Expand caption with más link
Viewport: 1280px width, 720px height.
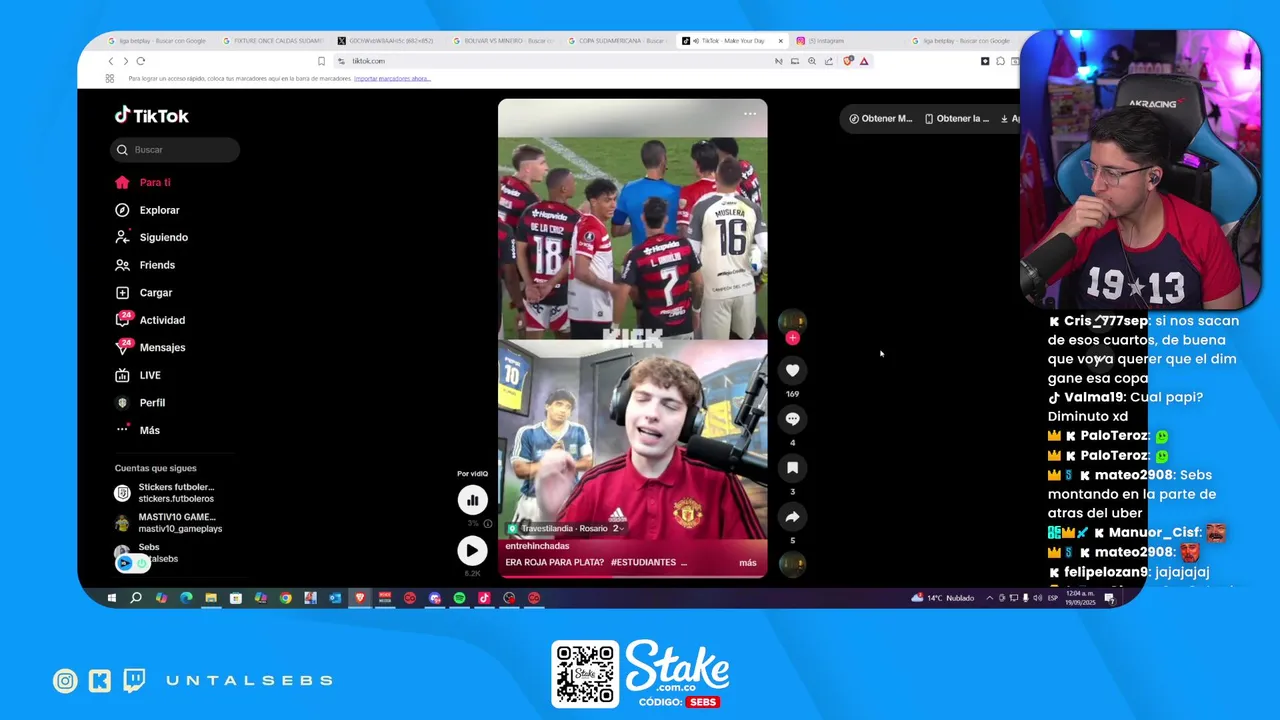(748, 563)
